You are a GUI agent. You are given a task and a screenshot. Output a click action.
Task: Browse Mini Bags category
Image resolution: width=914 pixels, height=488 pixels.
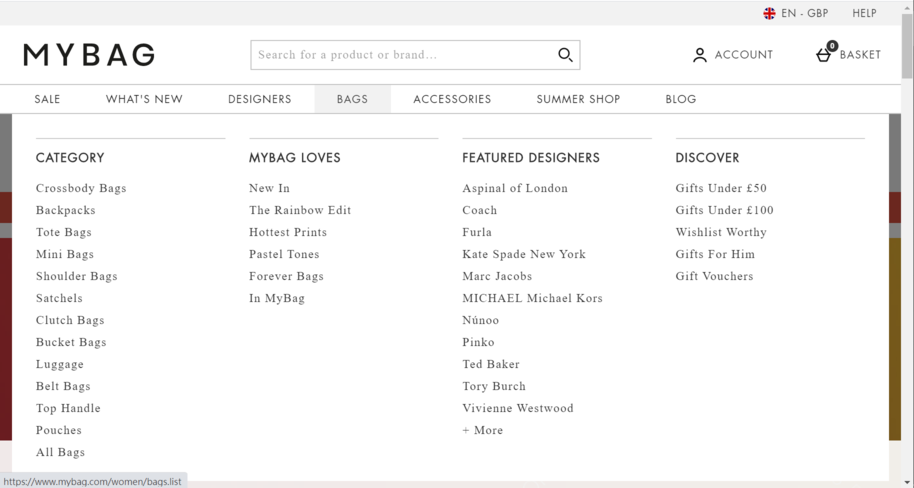pos(65,254)
